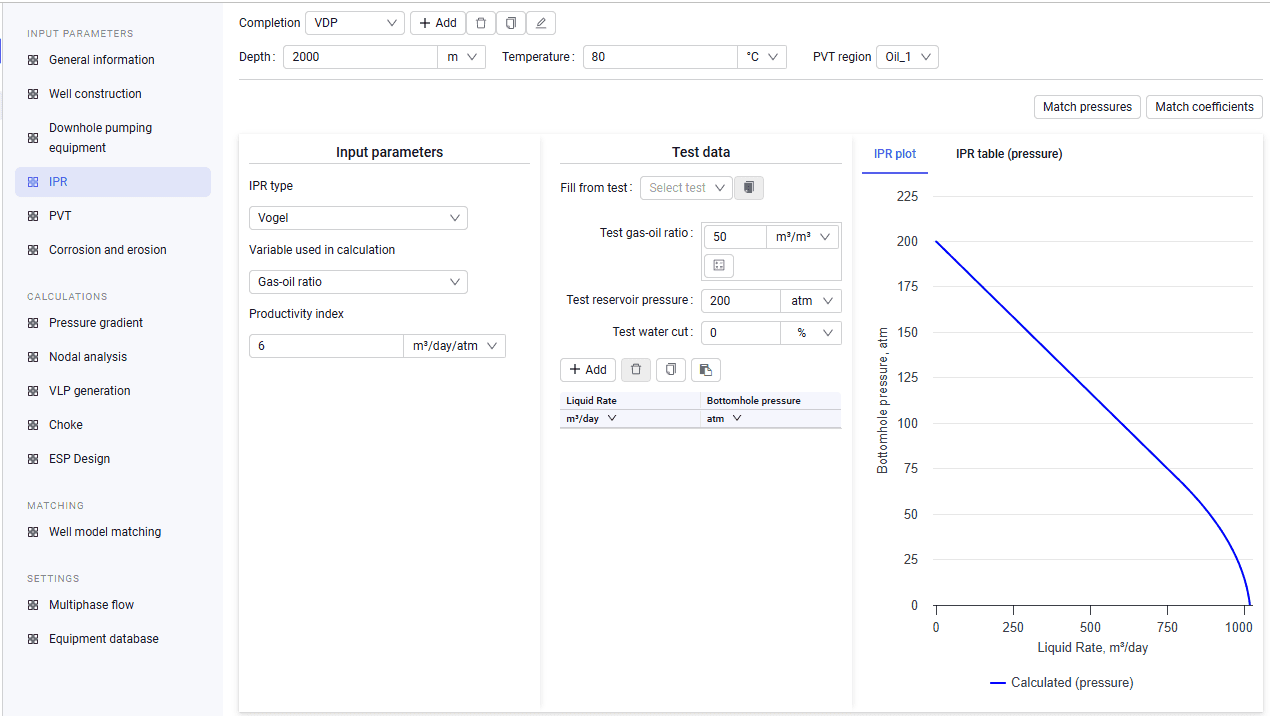This screenshot has width=1270, height=716.
Task: Rename completion using the pencil icon
Action: click(541, 23)
